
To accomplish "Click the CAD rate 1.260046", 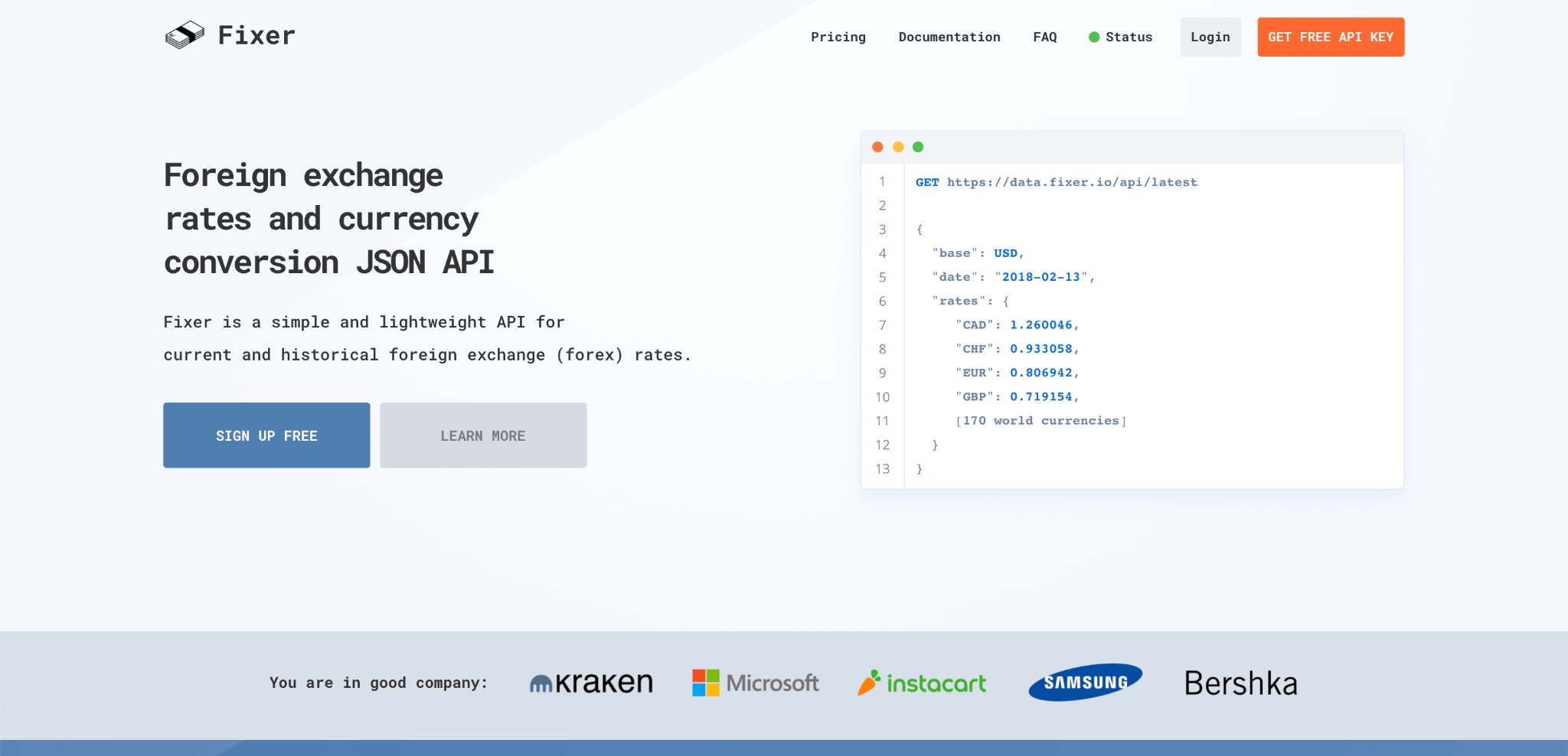I will tap(1041, 325).
